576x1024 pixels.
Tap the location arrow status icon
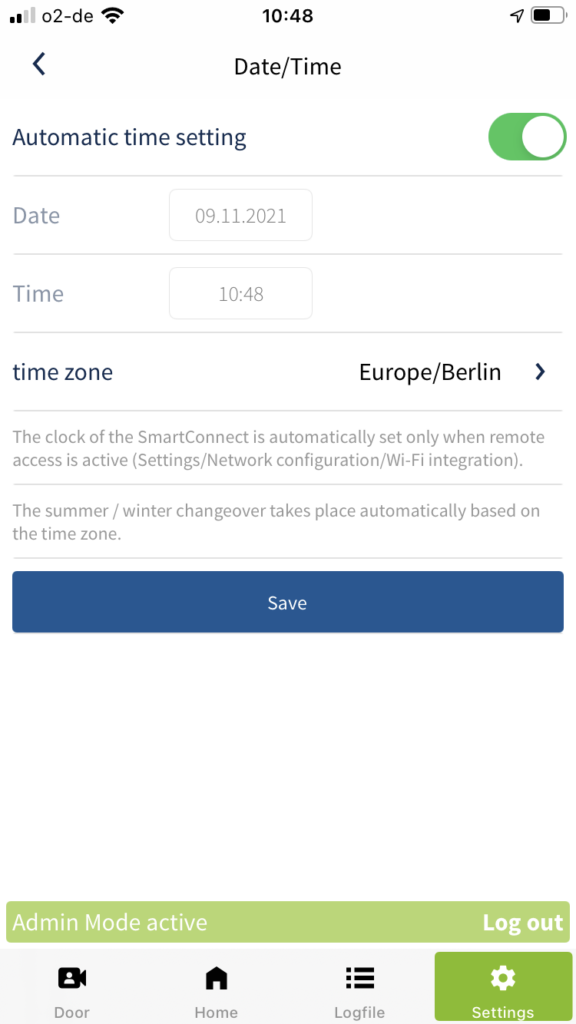pos(517,16)
